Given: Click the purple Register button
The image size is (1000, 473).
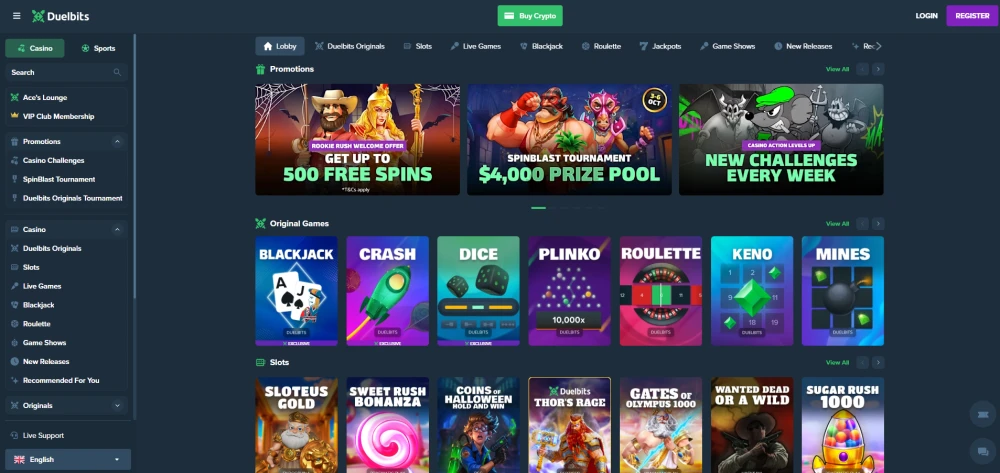Looking at the screenshot, I should (972, 16).
